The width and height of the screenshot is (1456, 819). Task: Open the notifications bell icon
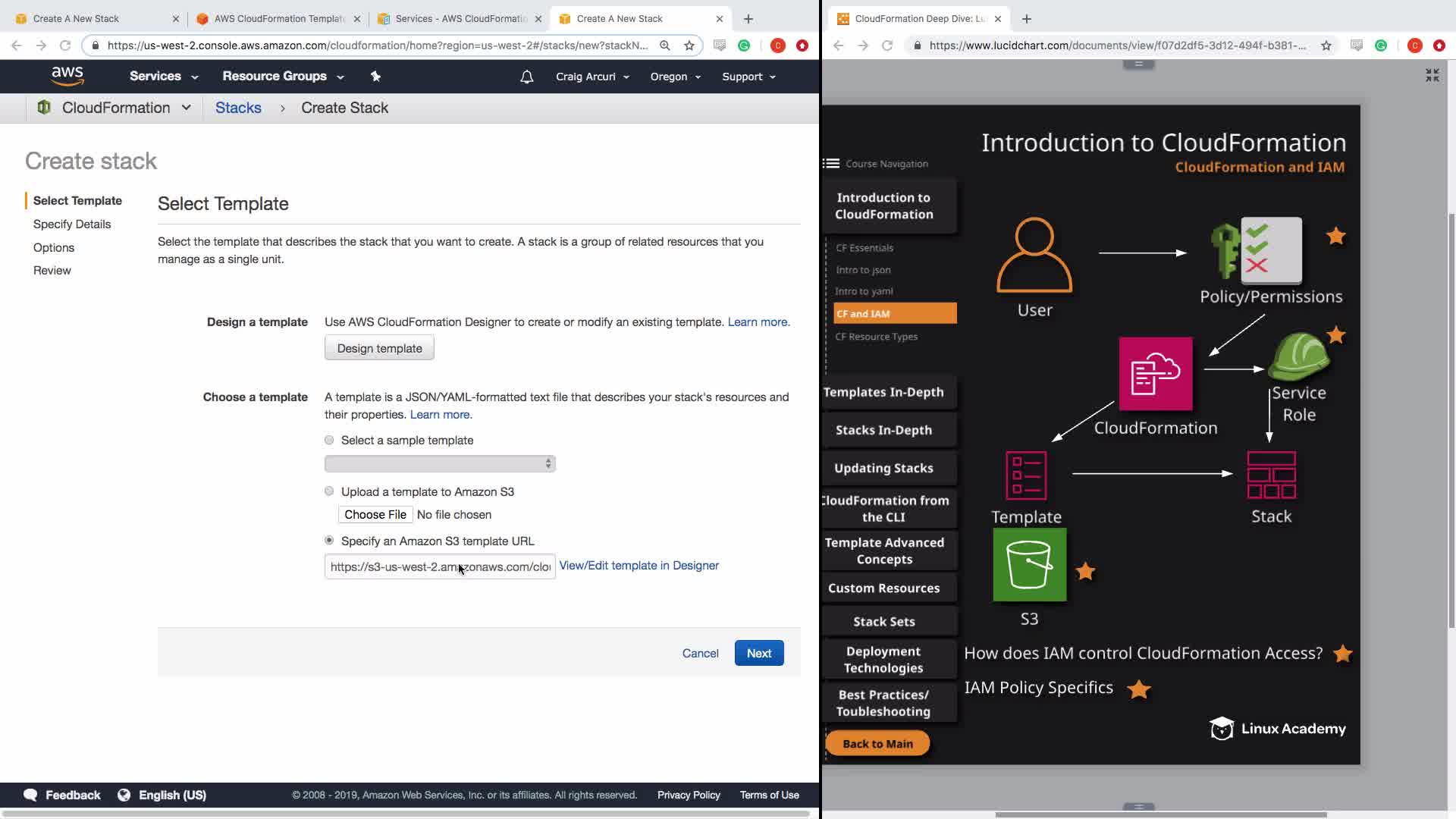[x=527, y=77]
